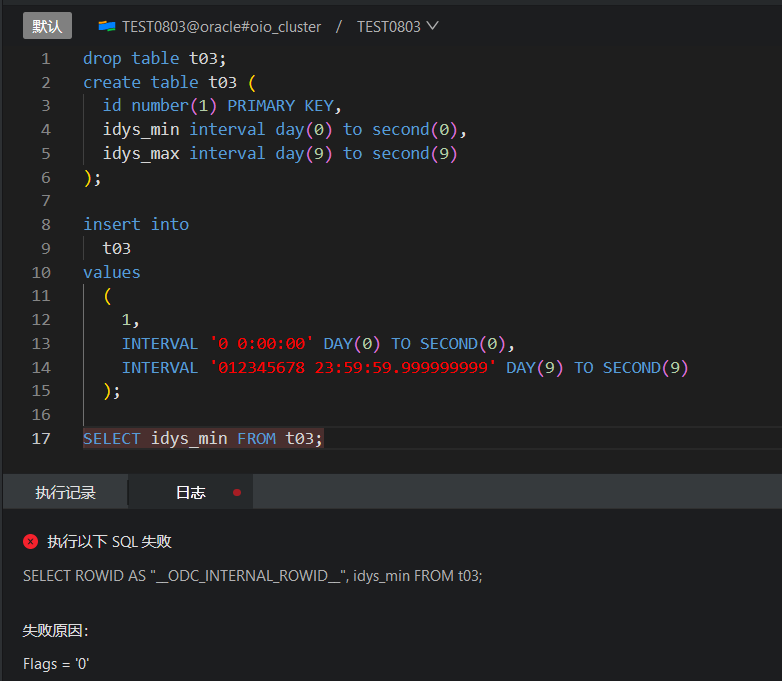Click line number 8 in the gutter
The width and height of the screenshot is (782, 681).
45,224
